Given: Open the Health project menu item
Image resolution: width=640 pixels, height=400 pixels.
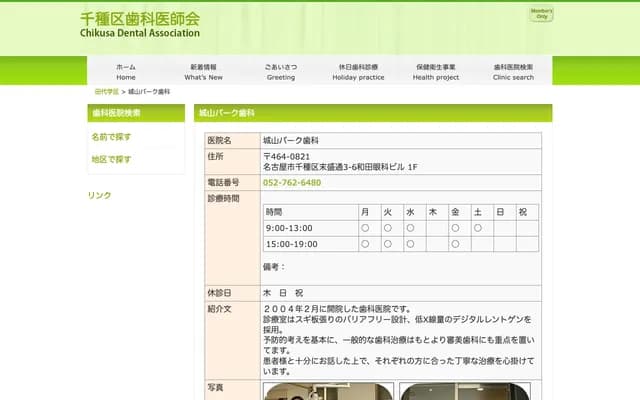Looking at the screenshot, I should [x=436, y=72].
